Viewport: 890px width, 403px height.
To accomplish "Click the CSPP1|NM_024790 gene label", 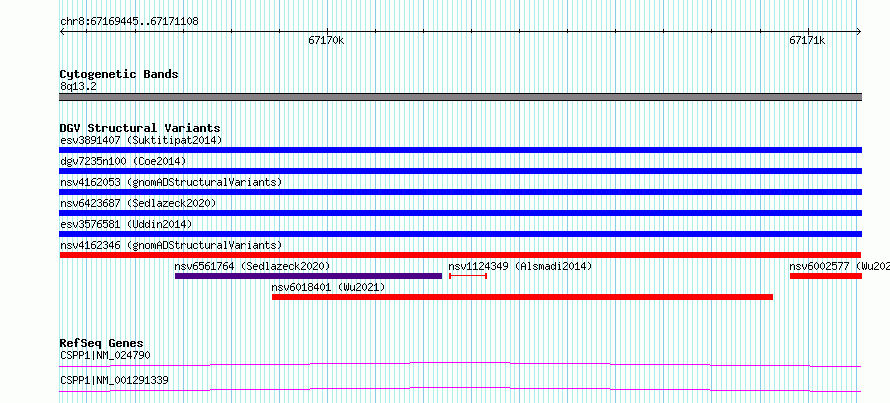I will 105,356.
